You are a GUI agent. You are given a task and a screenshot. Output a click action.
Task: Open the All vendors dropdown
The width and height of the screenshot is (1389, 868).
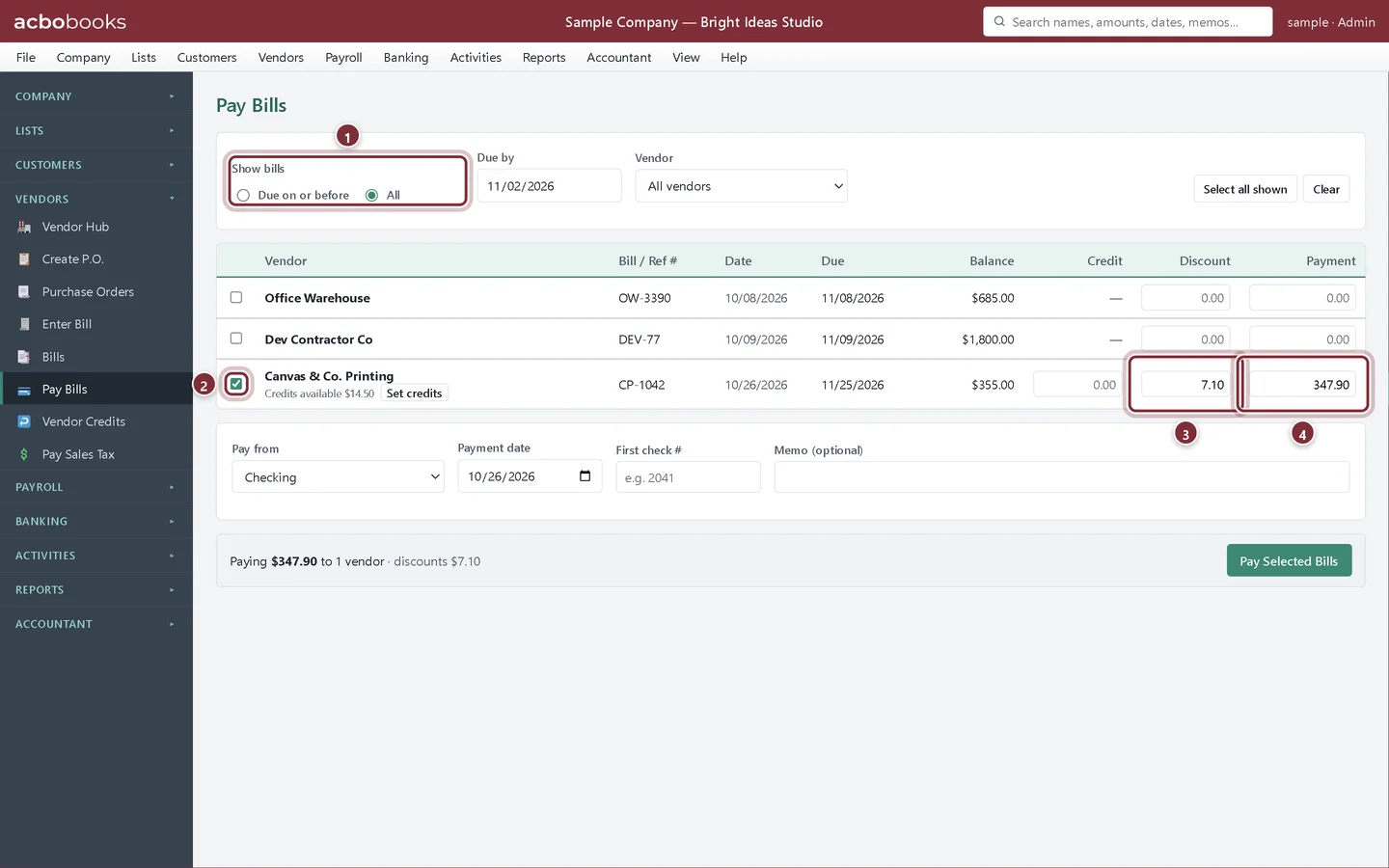pyautogui.click(x=741, y=186)
